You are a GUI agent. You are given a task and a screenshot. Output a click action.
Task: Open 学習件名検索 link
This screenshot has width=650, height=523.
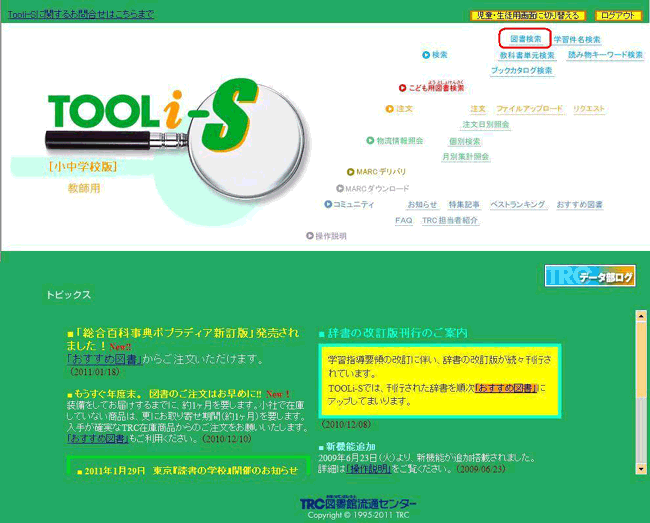(x=577, y=40)
